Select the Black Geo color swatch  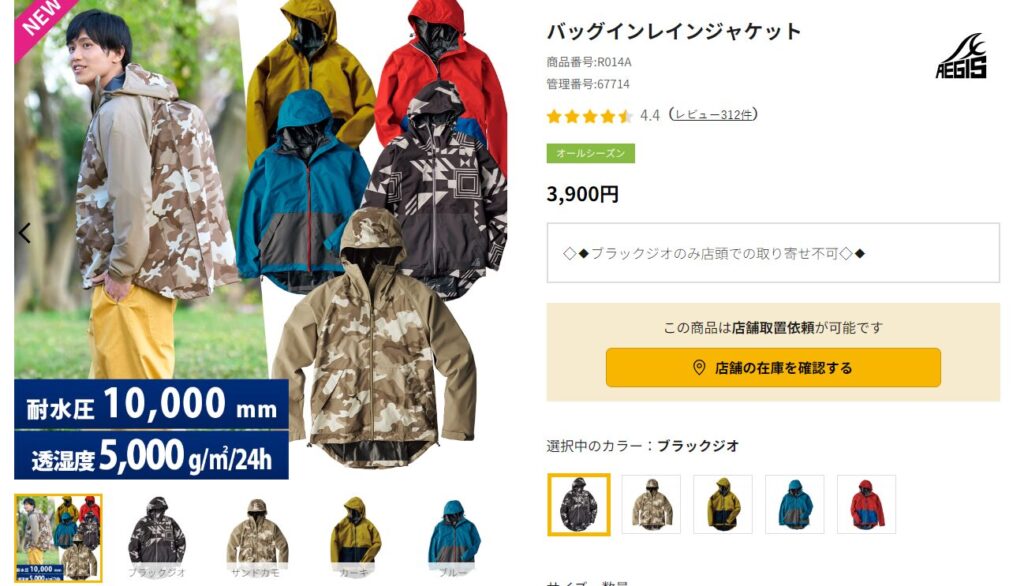(579, 504)
